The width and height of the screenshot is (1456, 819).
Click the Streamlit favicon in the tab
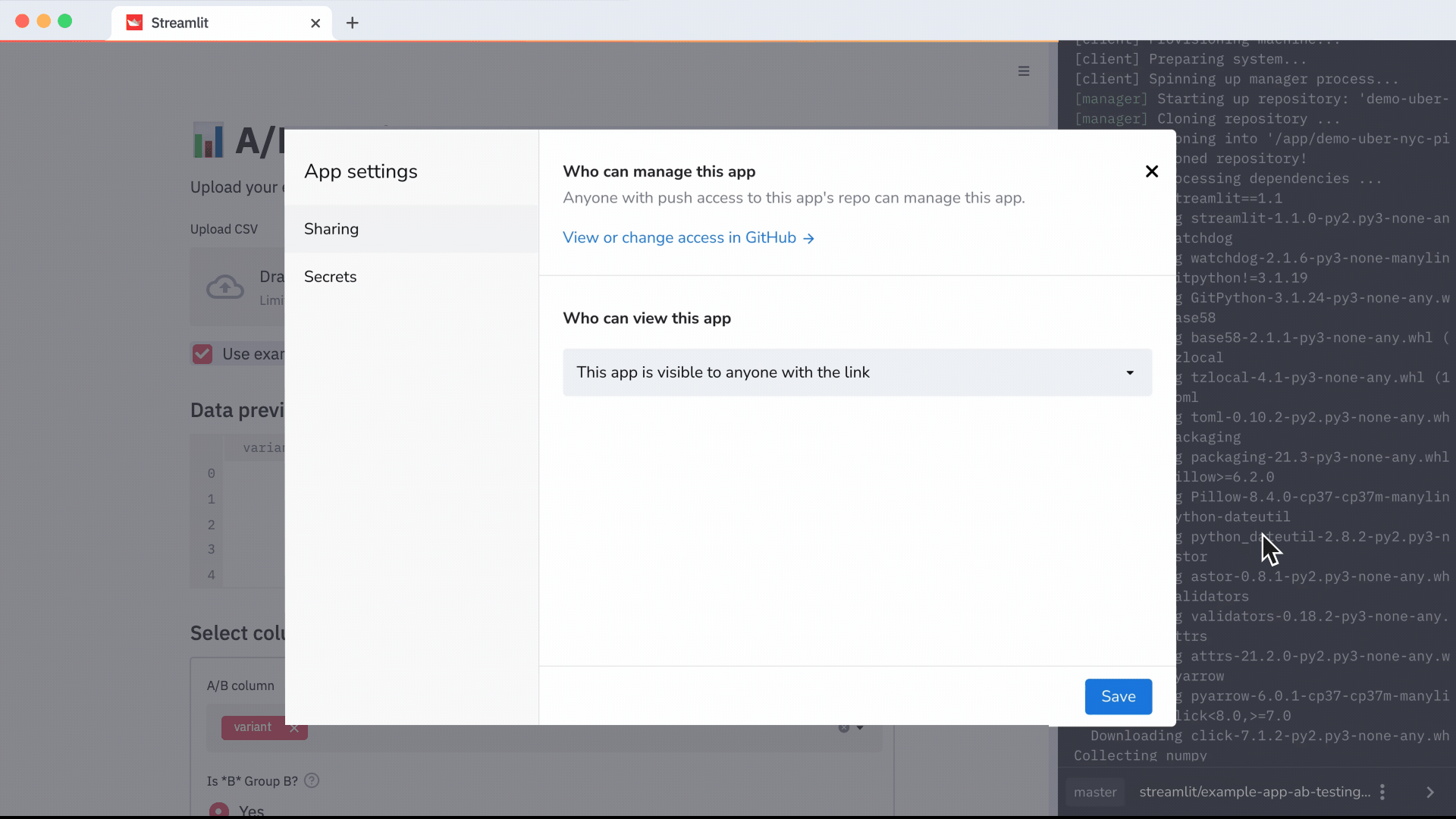(x=134, y=23)
